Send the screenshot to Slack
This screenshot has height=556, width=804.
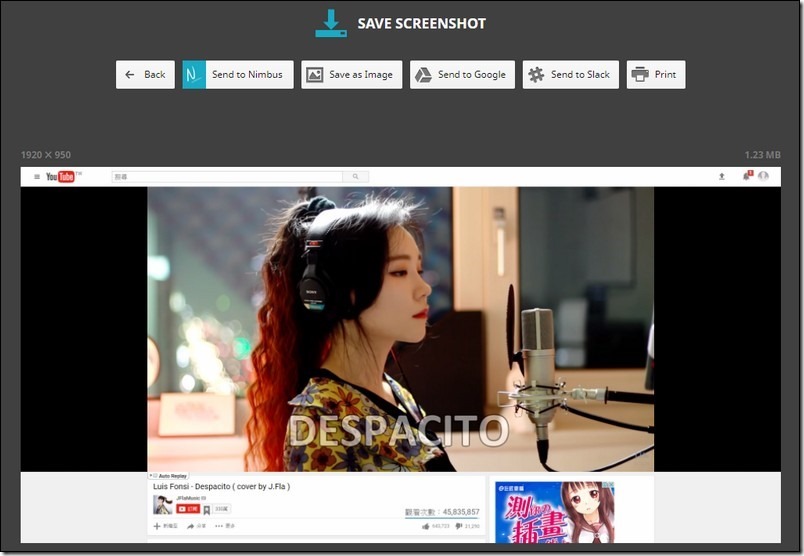click(x=571, y=74)
